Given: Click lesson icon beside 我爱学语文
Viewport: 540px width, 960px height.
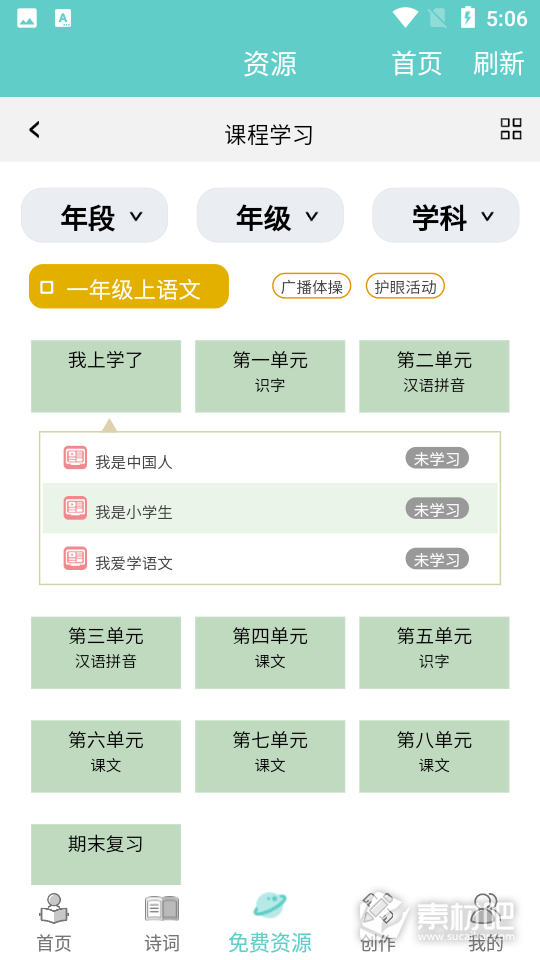Looking at the screenshot, I should click(75, 558).
